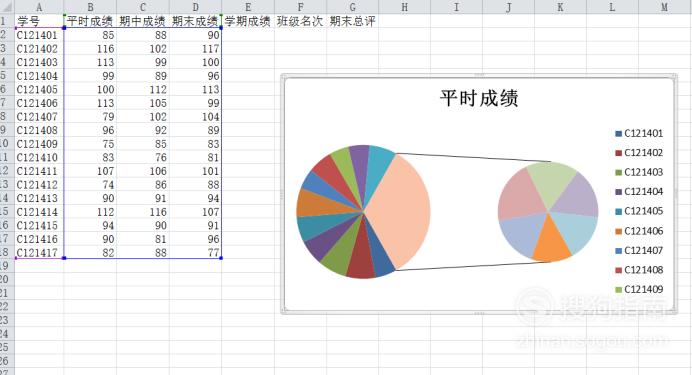
Task: Select cell containing C121411
Action: (39, 171)
